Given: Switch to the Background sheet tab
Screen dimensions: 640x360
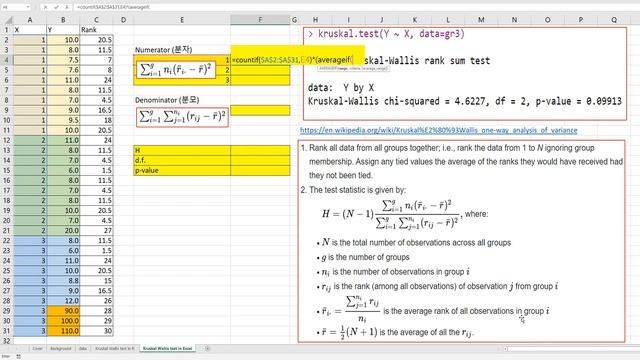Looking at the screenshot, I should 60,349.
